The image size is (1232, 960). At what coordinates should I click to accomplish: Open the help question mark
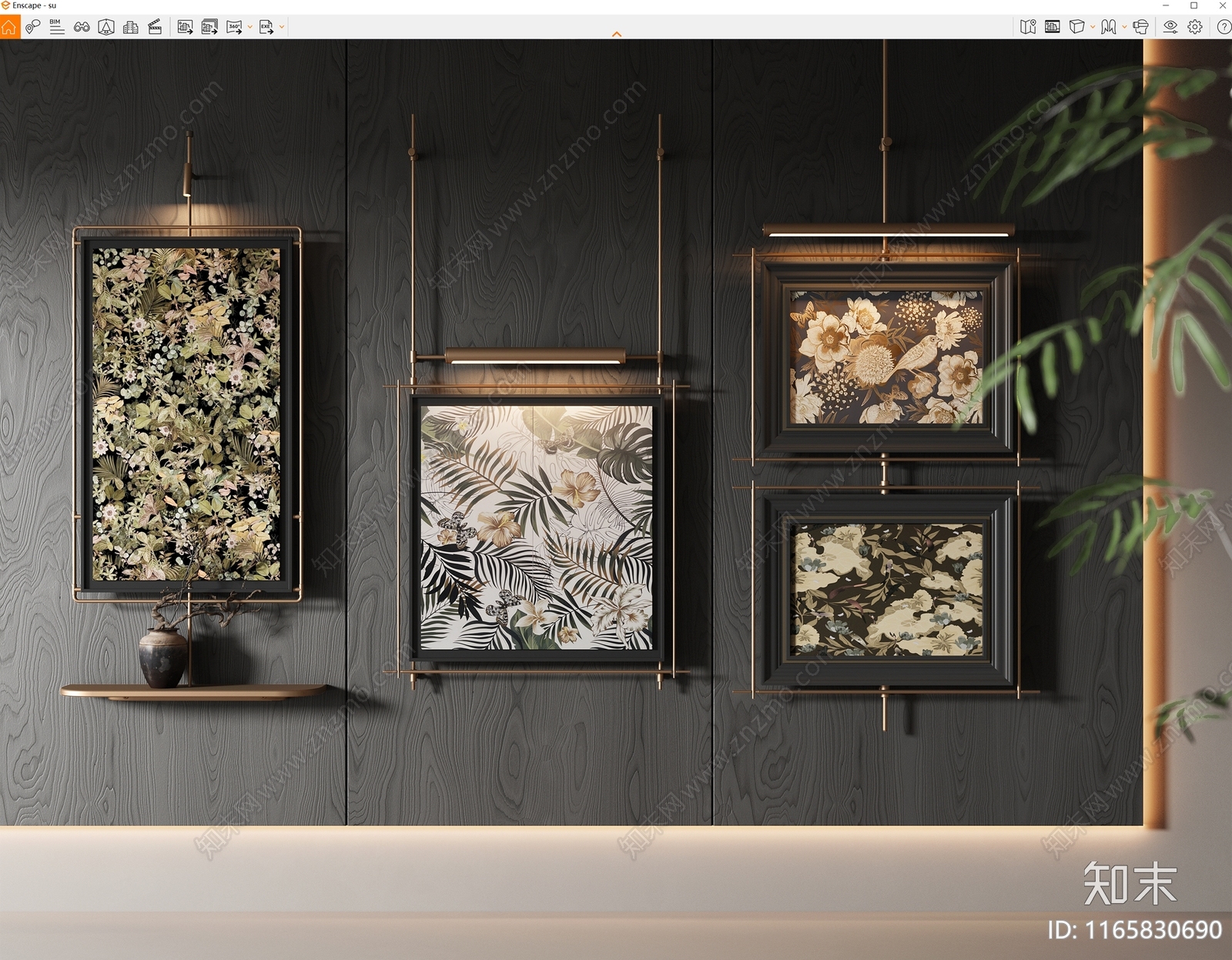1224,27
